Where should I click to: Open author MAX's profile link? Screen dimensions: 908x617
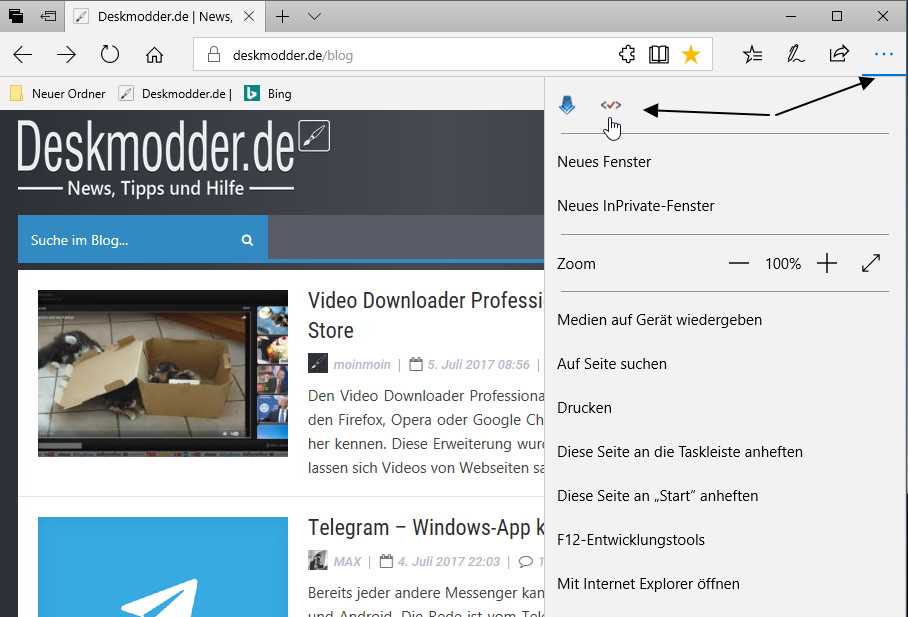pos(347,561)
